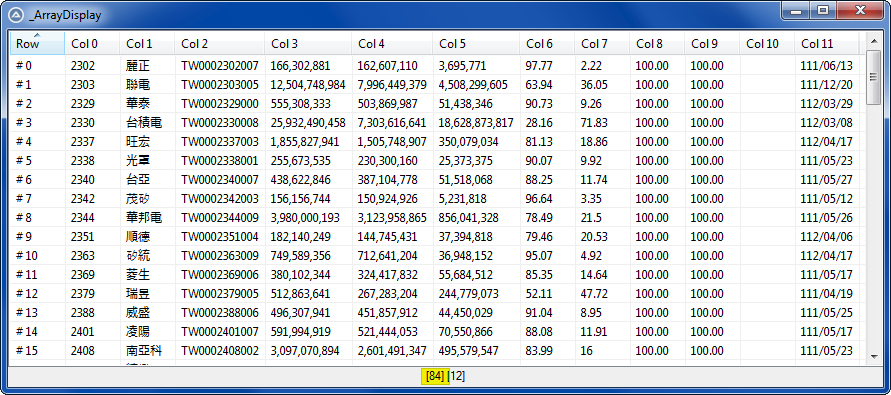Click the Col 5 column header
This screenshot has width=891, height=395.
(x=476, y=44)
